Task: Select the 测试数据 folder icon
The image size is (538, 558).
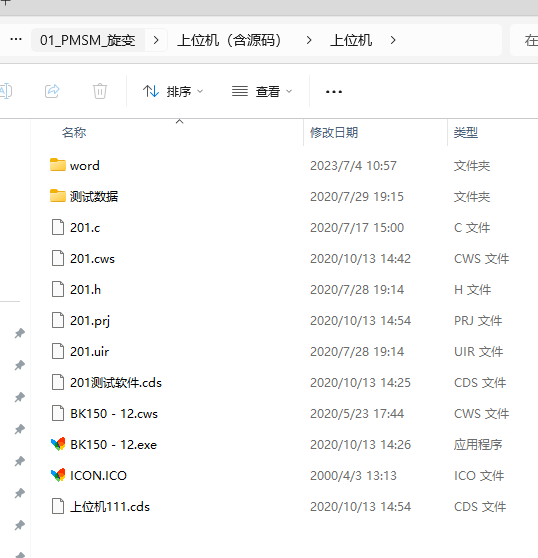Action: point(58,196)
